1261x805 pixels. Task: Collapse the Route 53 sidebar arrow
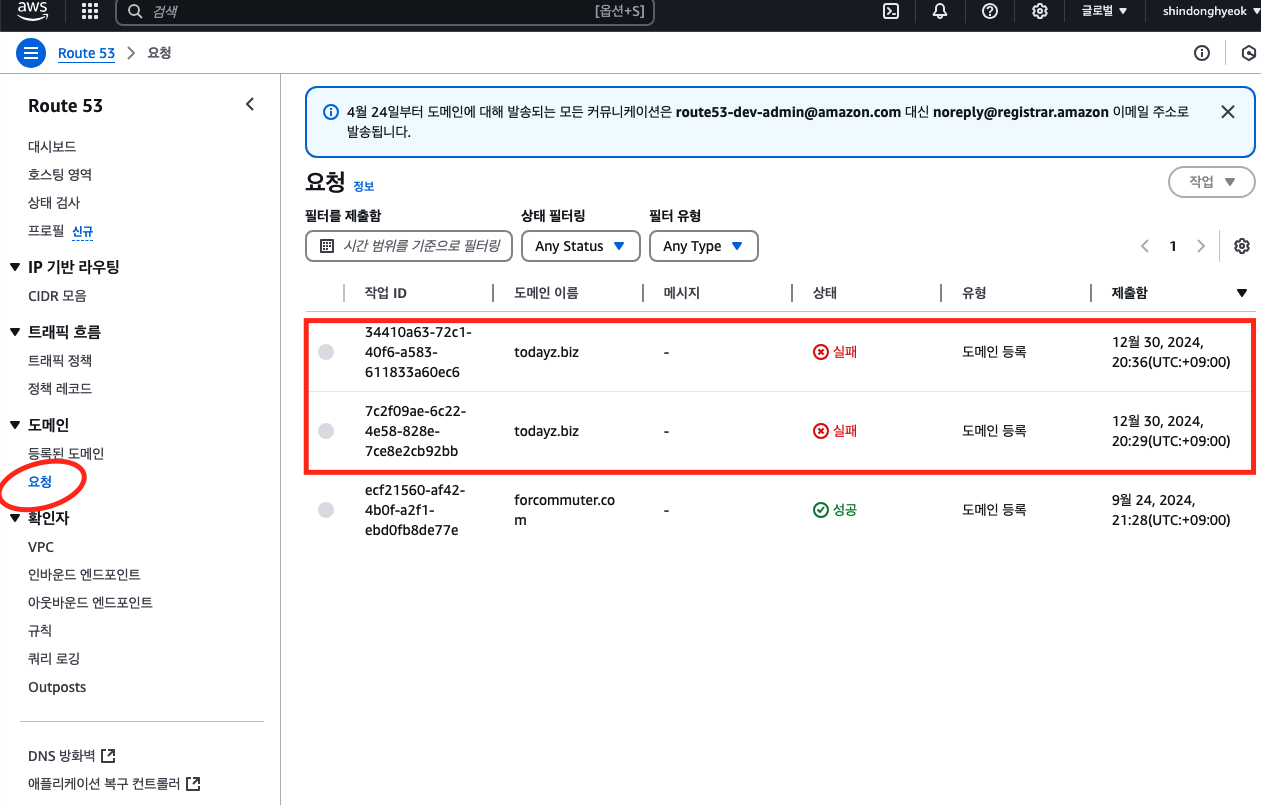(x=250, y=104)
